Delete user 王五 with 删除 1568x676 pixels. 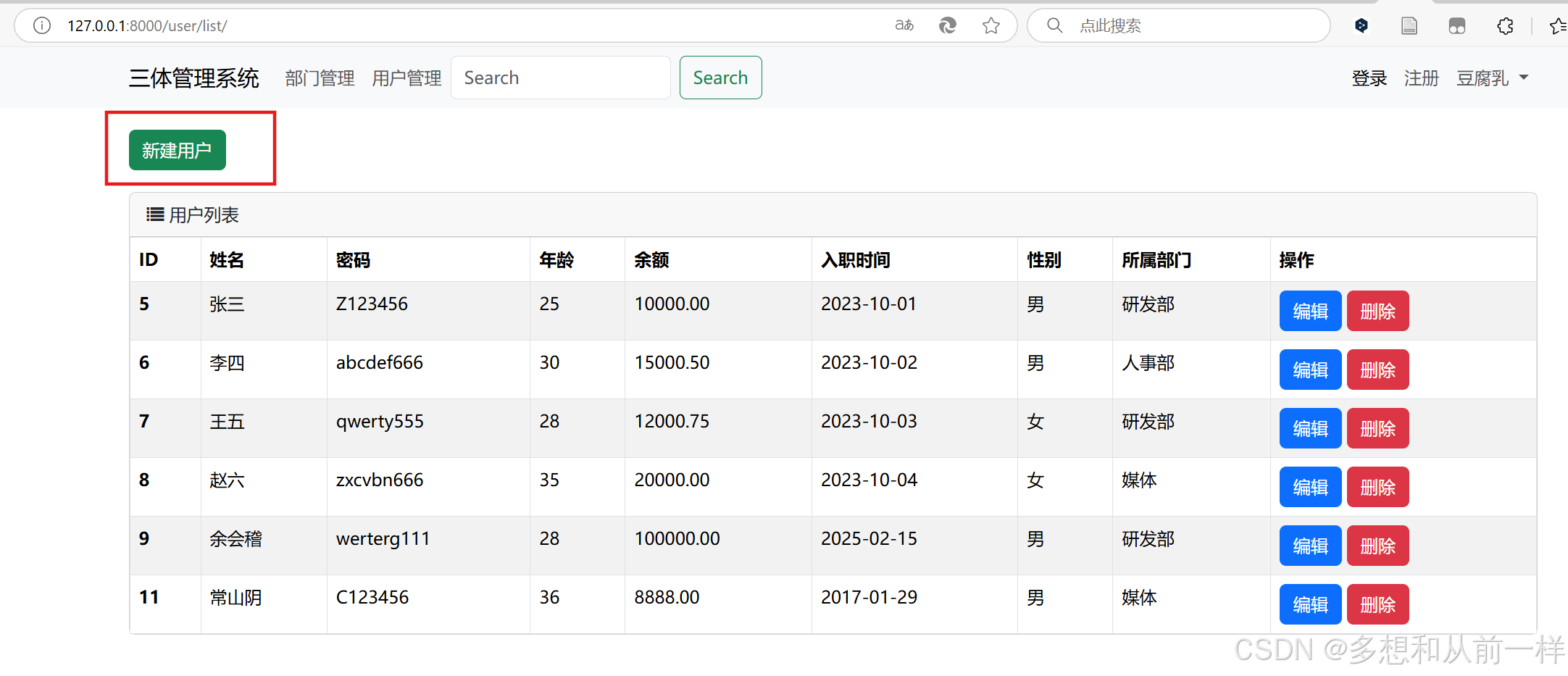tap(1377, 428)
